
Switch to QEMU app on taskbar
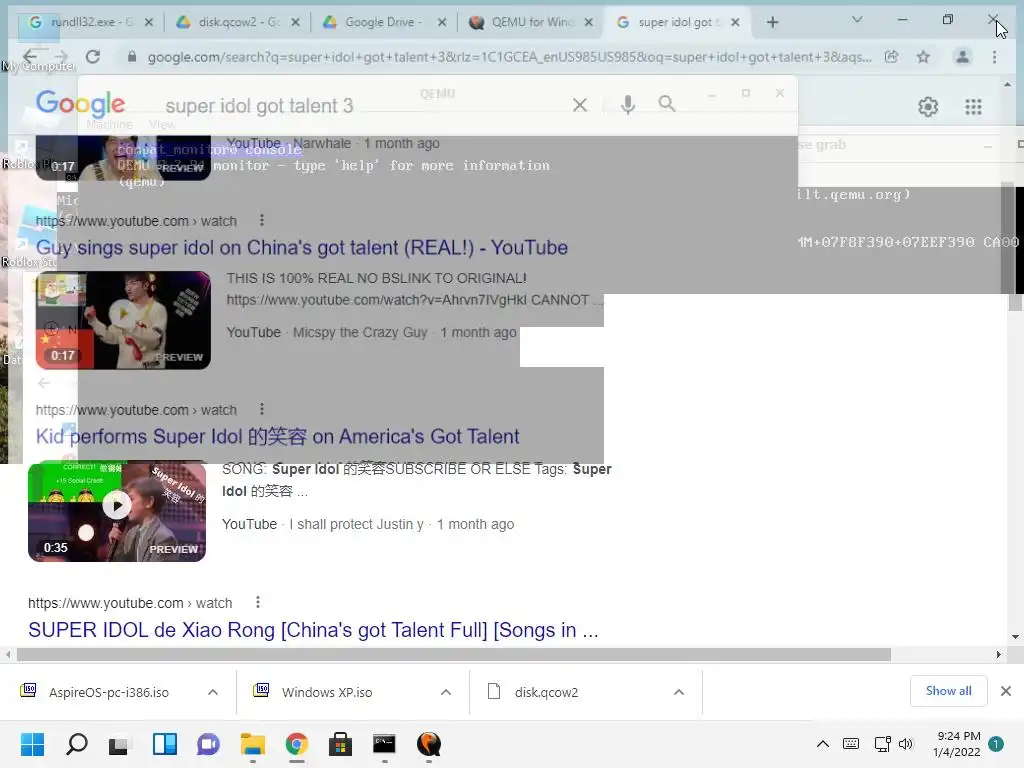pyautogui.click(x=428, y=744)
